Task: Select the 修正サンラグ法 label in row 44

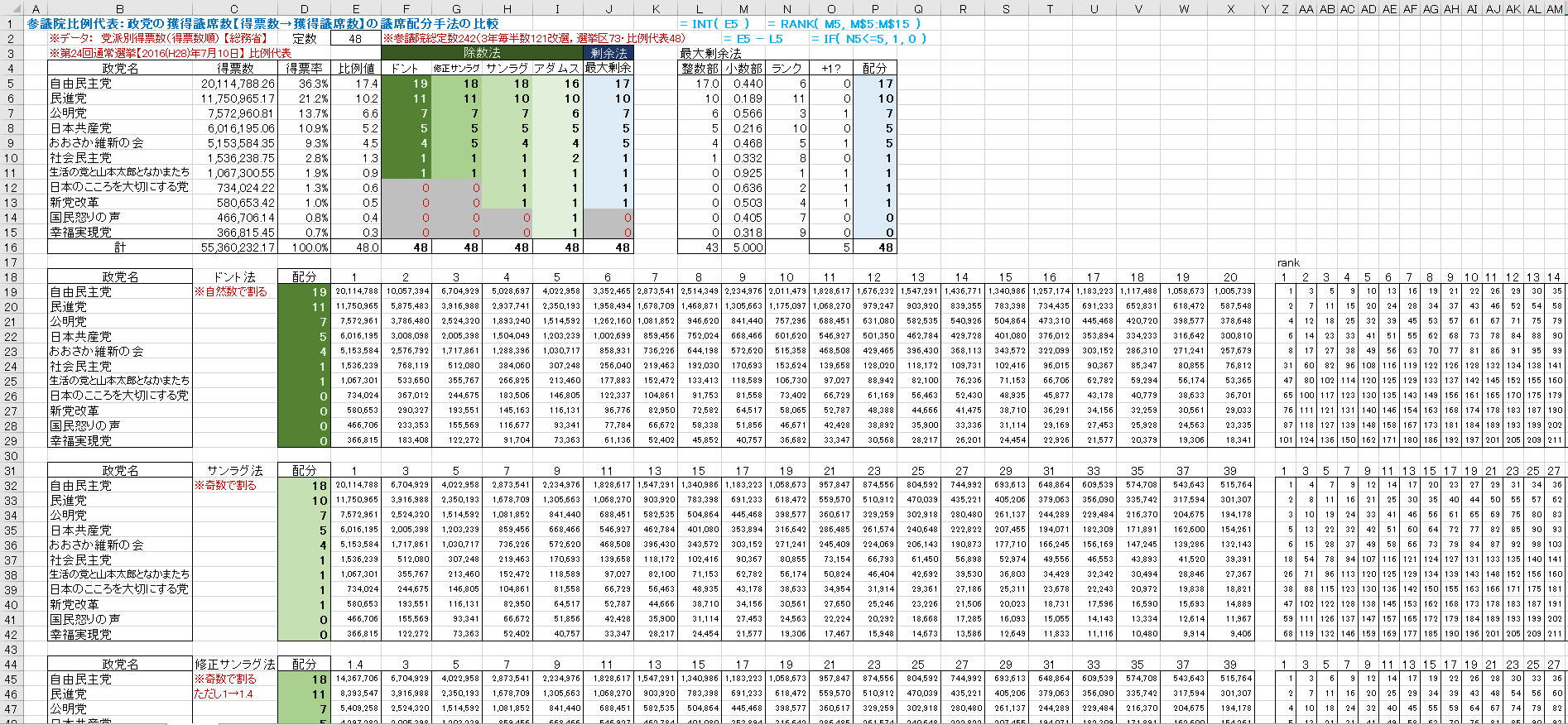Action: pos(235,665)
